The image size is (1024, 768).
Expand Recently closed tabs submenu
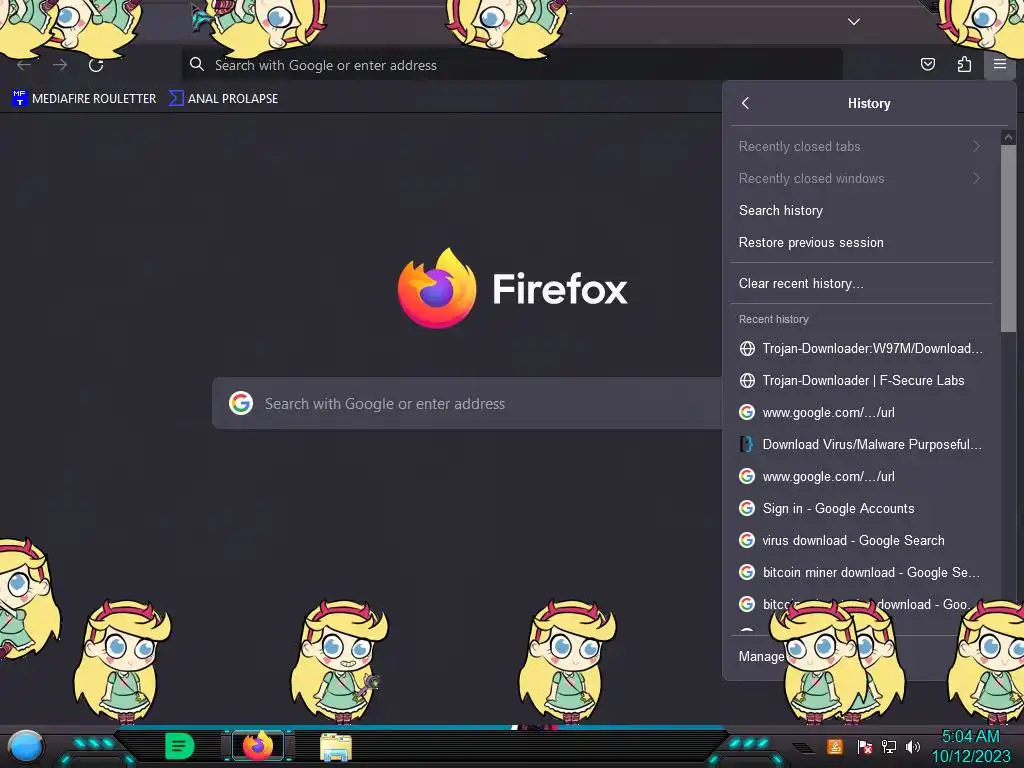(861, 146)
